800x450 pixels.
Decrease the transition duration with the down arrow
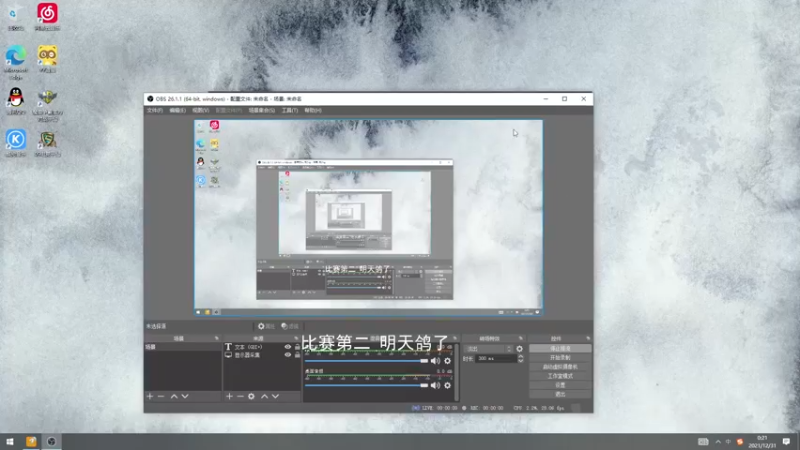tap(520, 361)
